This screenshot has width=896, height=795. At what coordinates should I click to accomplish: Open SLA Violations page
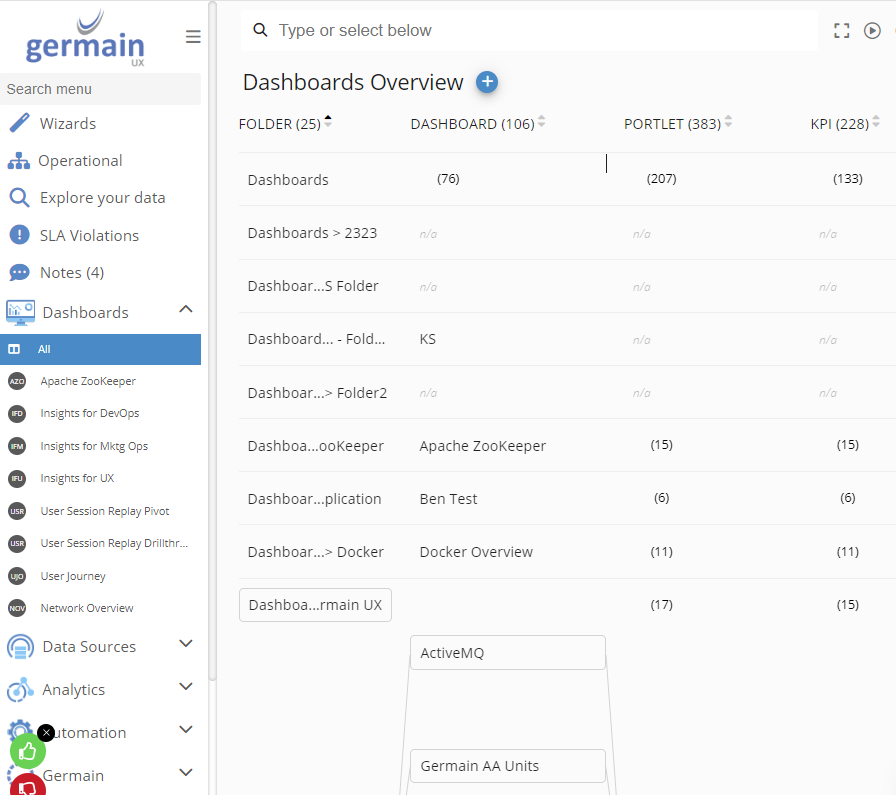[89, 236]
